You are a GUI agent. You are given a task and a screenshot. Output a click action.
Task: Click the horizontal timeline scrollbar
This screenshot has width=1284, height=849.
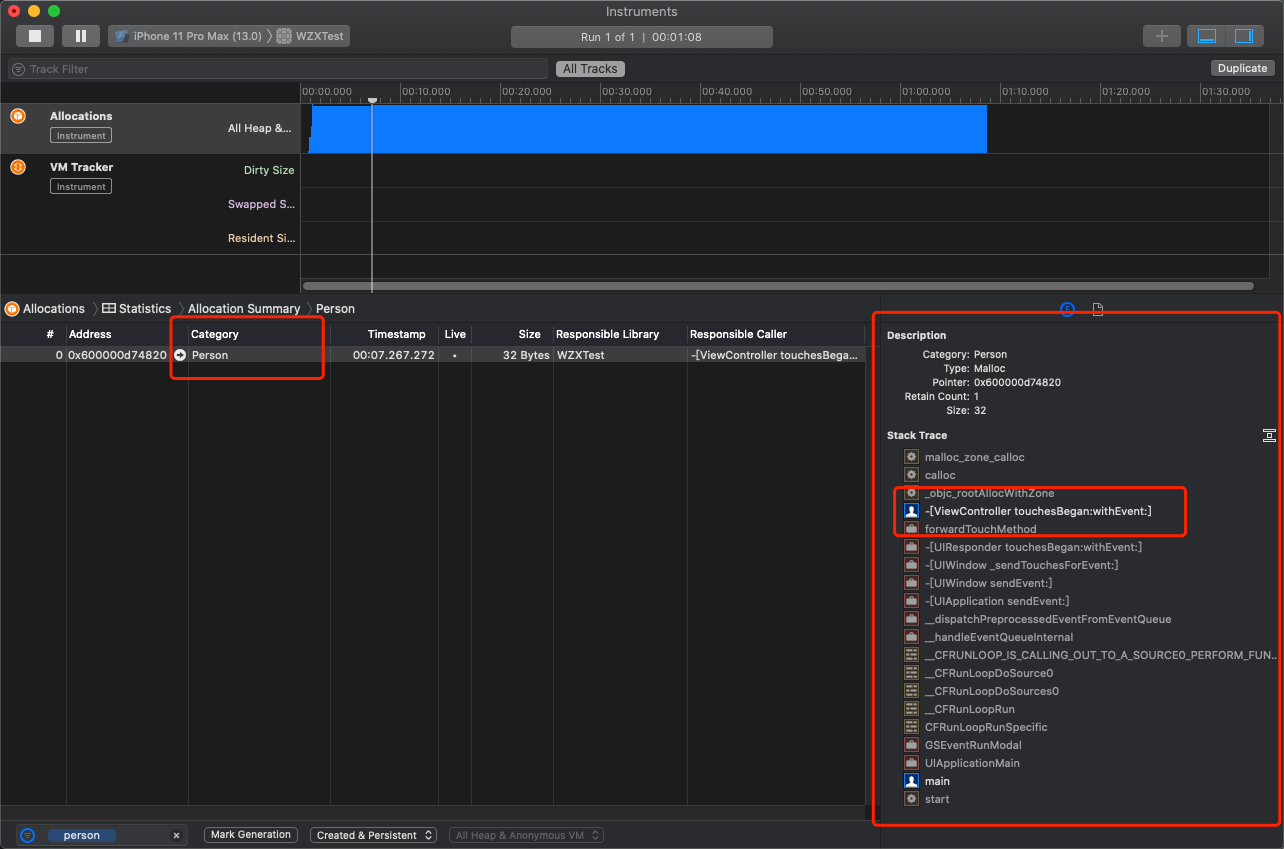click(778, 286)
